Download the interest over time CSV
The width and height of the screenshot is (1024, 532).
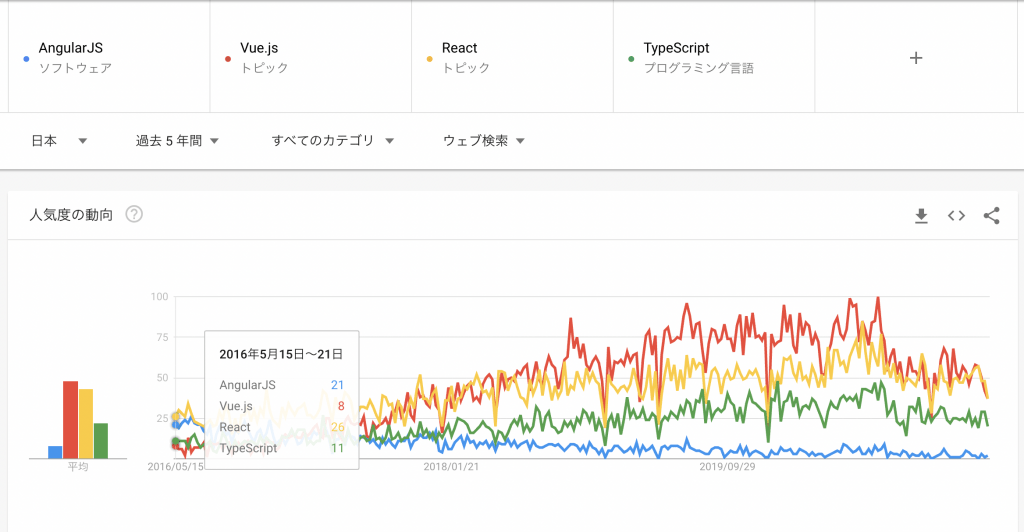tap(921, 215)
